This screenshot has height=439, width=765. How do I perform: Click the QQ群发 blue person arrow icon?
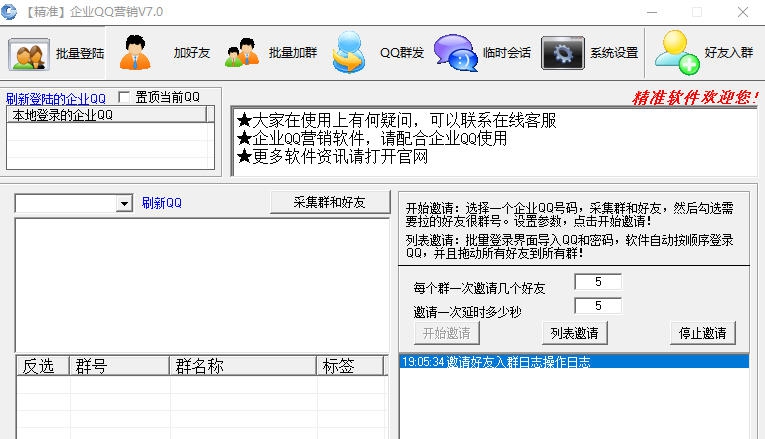click(348, 52)
